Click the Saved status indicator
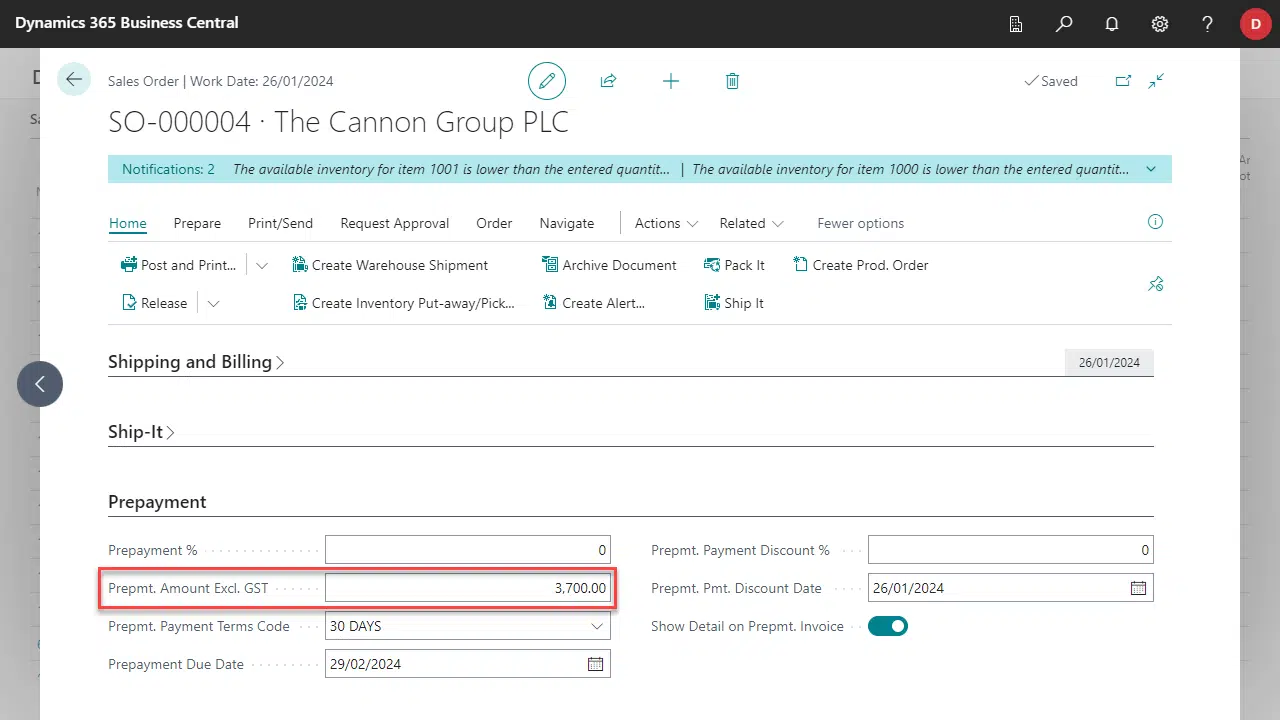 tap(1051, 81)
